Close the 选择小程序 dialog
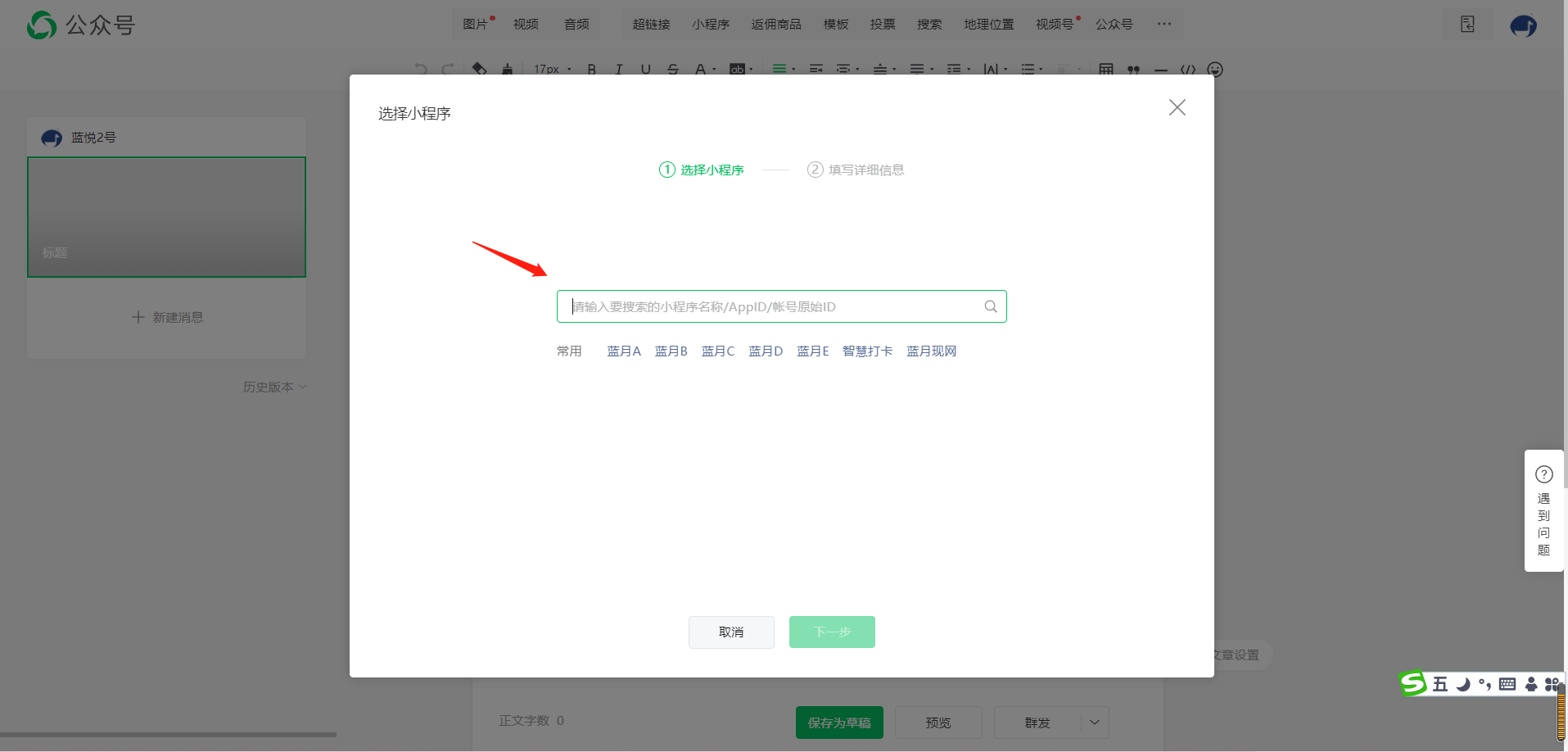The image size is (1568, 752). [x=1177, y=107]
